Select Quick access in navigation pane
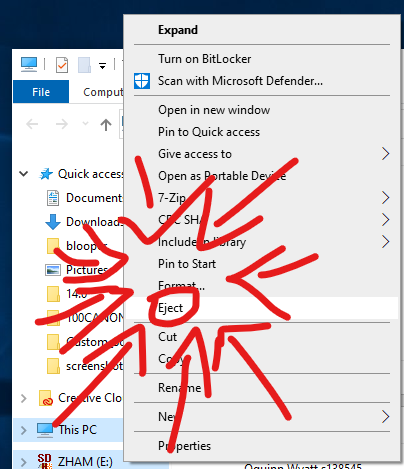Screen dimensions: 404x469 [x=90, y=174]
